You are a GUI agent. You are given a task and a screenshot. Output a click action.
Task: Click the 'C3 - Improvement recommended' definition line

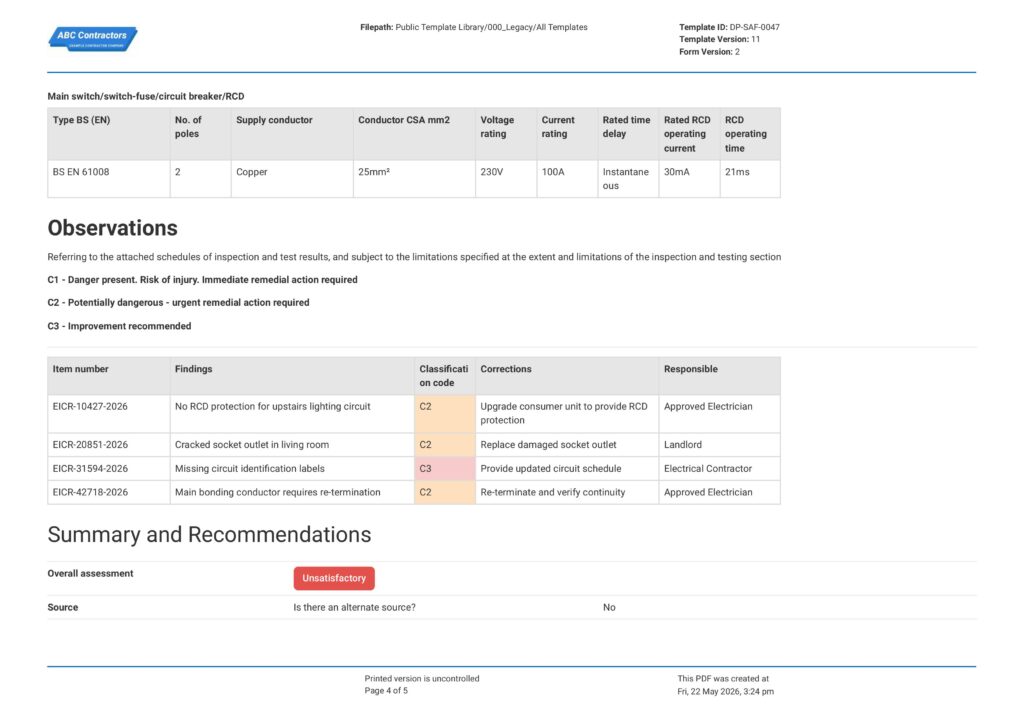pyautogui.click(x=119, y=326)
